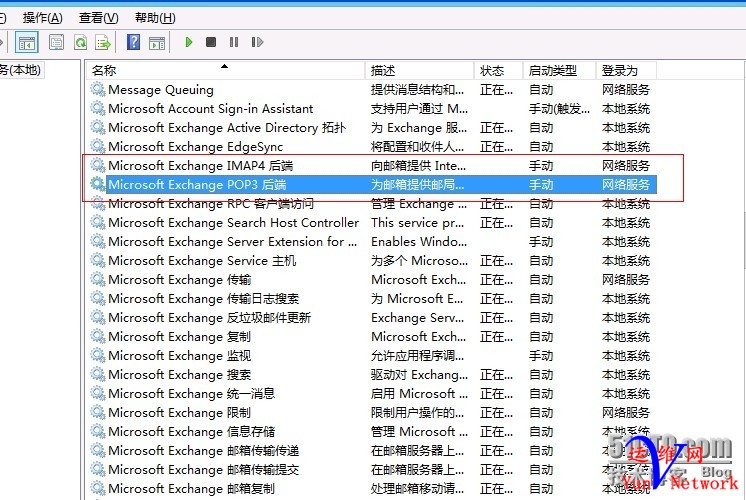This screenshot has height=500, width=746.
Task: Restart the service with the restart icon
Action: tap(257, 42)
